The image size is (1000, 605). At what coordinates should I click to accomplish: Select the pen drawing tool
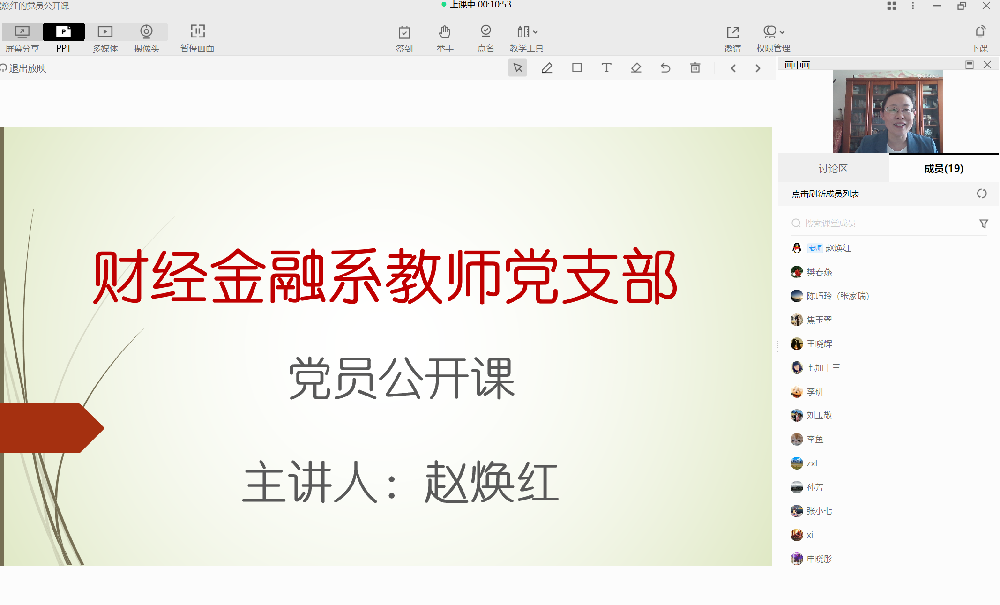(x=547, y=68)
